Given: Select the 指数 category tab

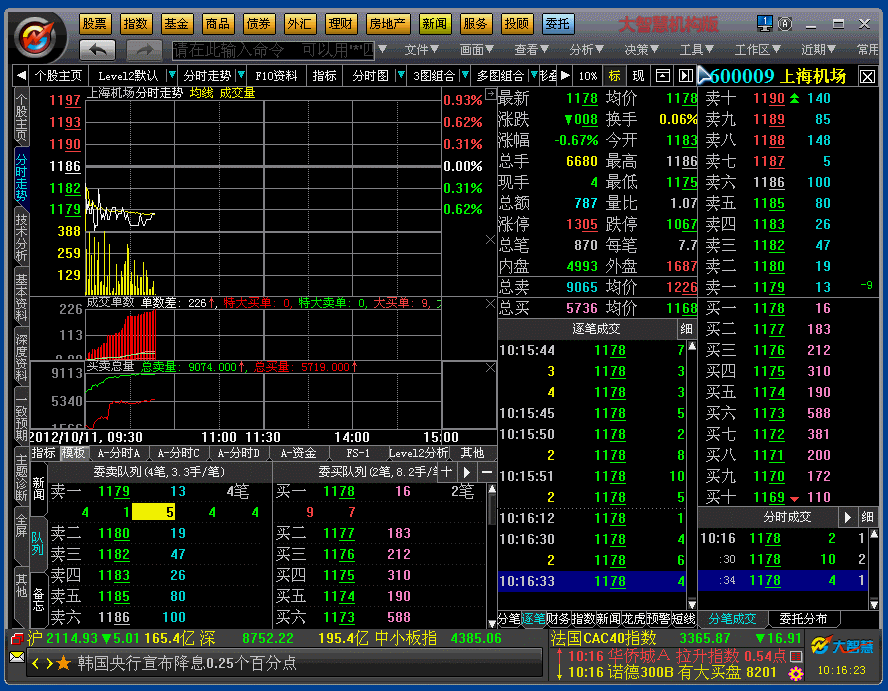Looking at the screenshot, I should point(135,24).
